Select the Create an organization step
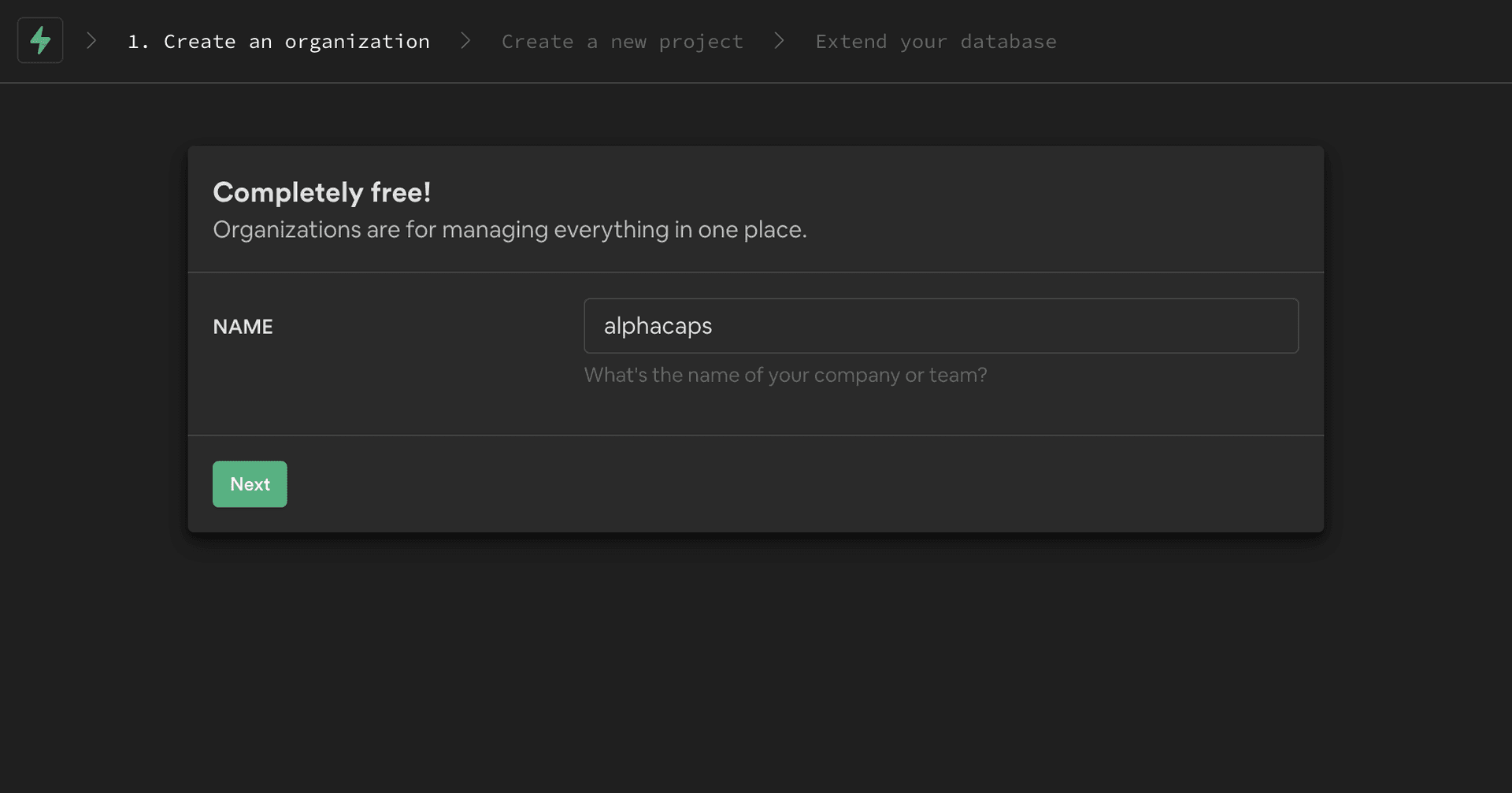The height and width of the screenshot is (793, 1512). click(278, 41)
